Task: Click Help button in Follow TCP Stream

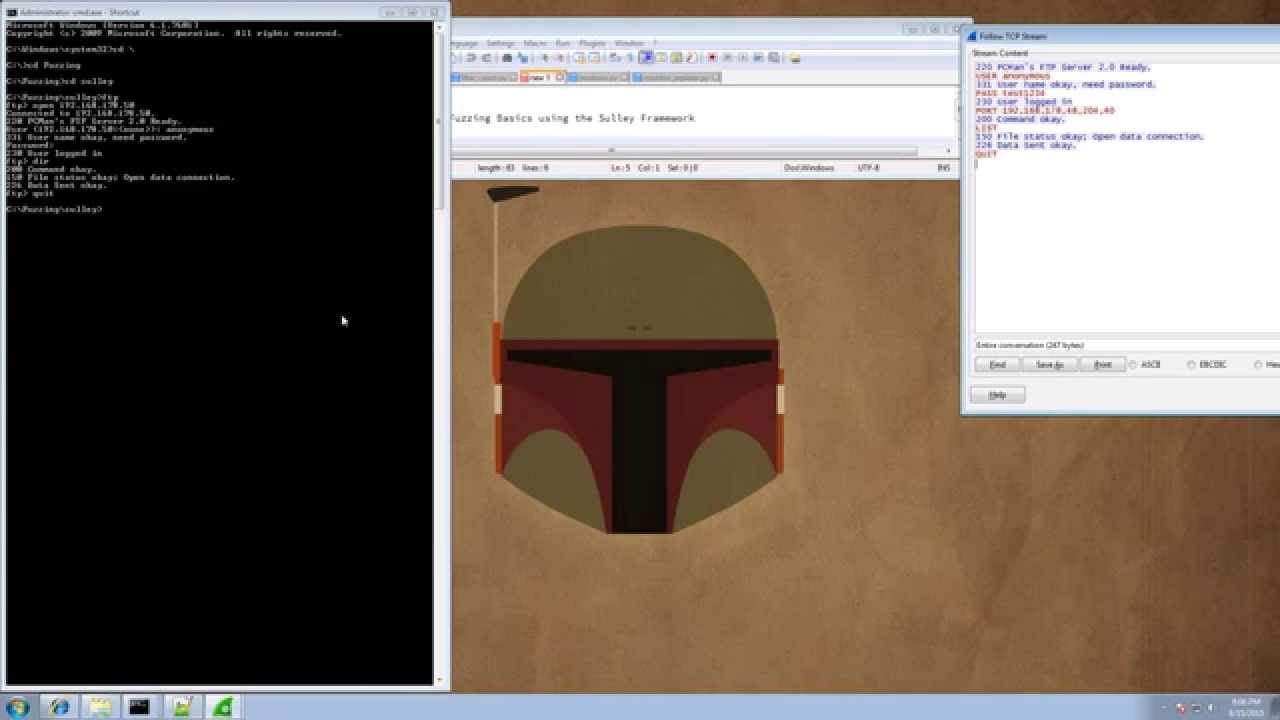Action: [997, 395]
